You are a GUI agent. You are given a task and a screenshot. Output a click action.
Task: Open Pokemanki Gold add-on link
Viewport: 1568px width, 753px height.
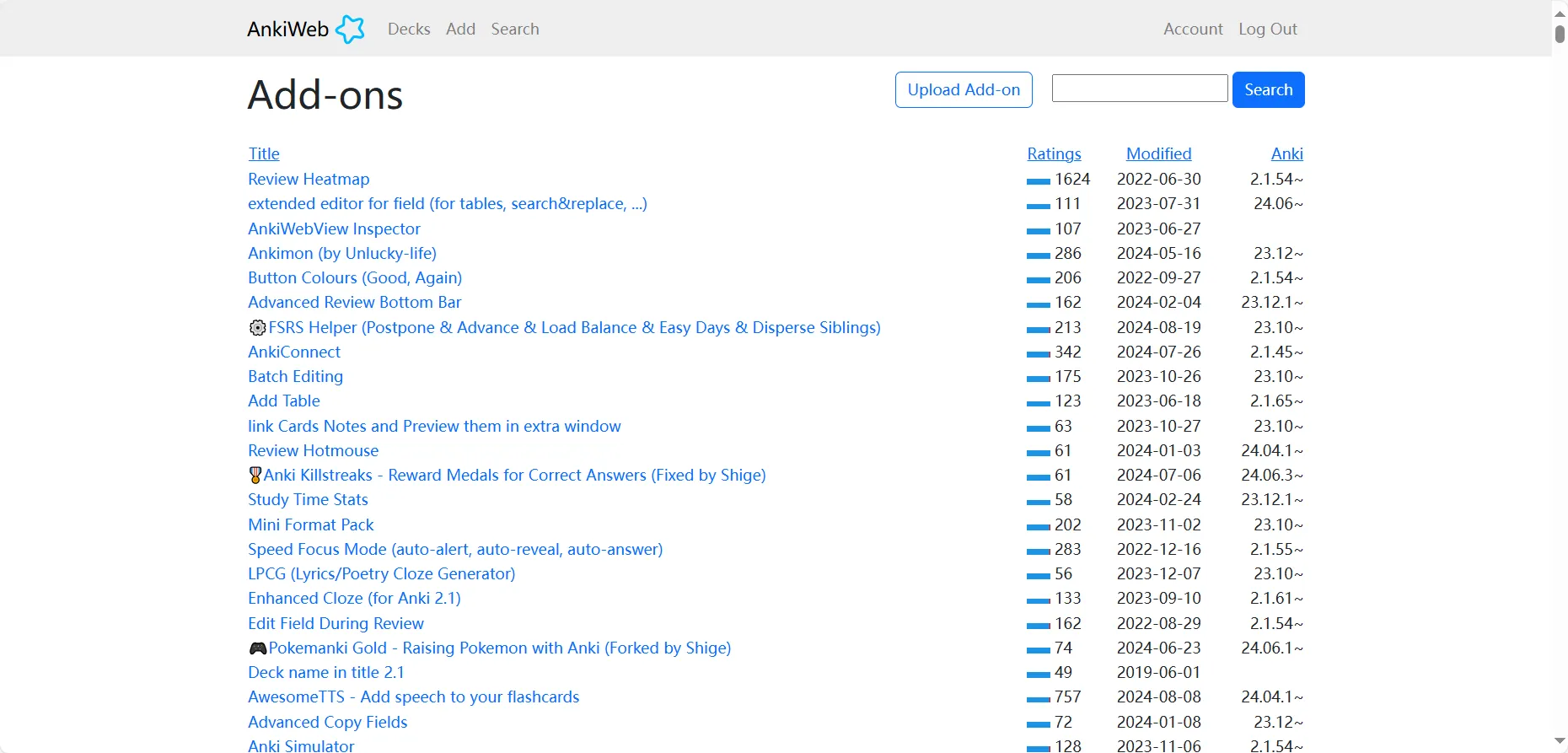click(500, 648)
